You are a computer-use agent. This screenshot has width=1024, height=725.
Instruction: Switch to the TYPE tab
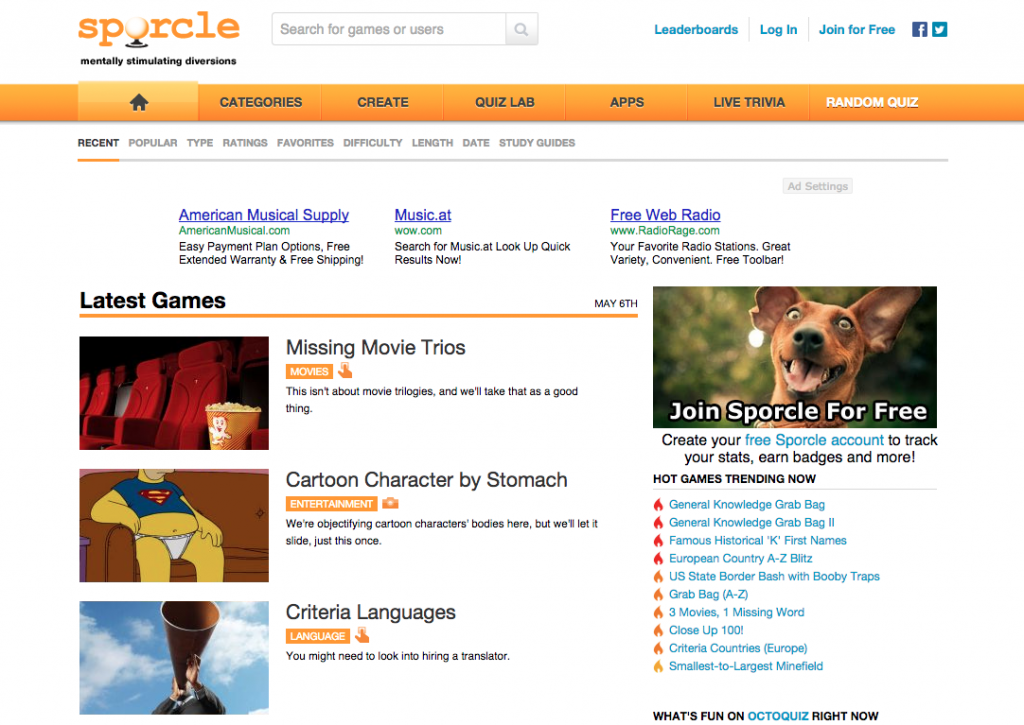click(x=200, y=143)
